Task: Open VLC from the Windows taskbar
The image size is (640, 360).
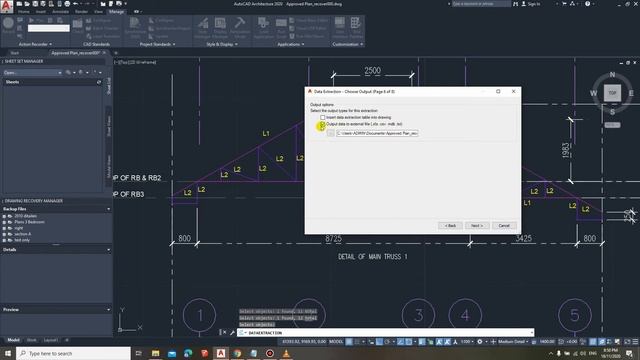Action: click(286, 353)
